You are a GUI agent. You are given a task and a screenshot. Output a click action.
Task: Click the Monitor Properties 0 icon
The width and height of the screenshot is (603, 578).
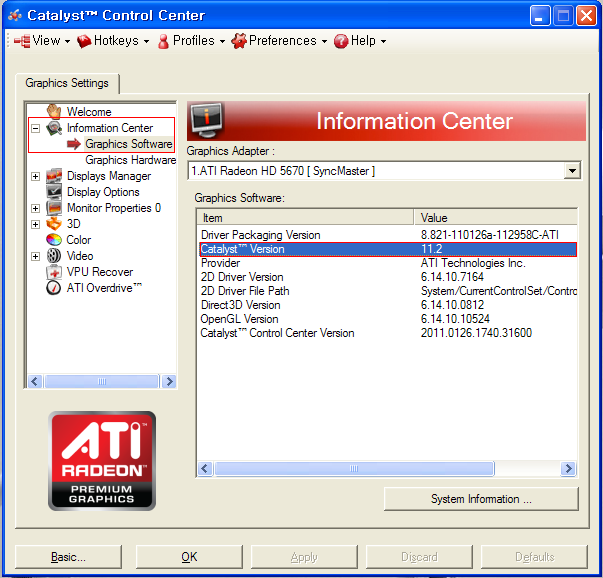point(54,208)
